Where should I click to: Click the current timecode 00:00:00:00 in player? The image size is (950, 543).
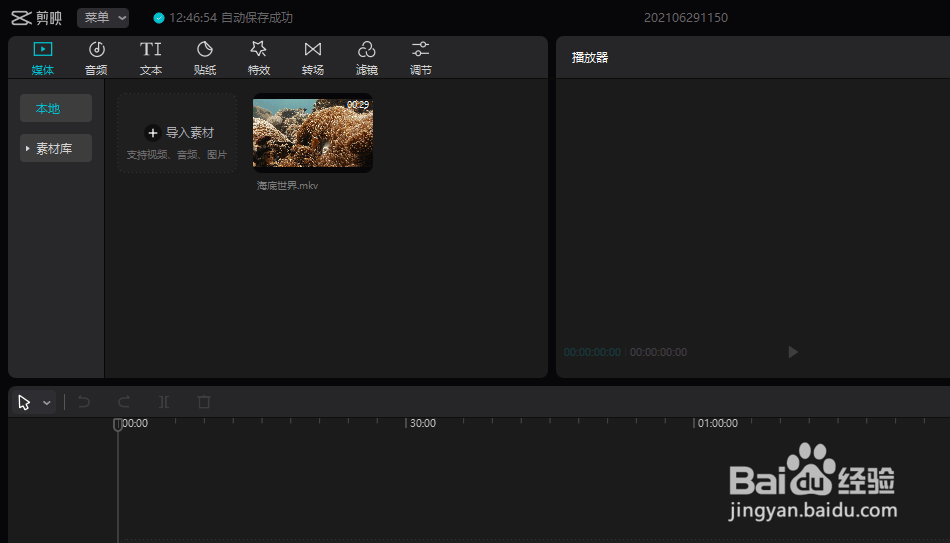(x=592, y=352)
